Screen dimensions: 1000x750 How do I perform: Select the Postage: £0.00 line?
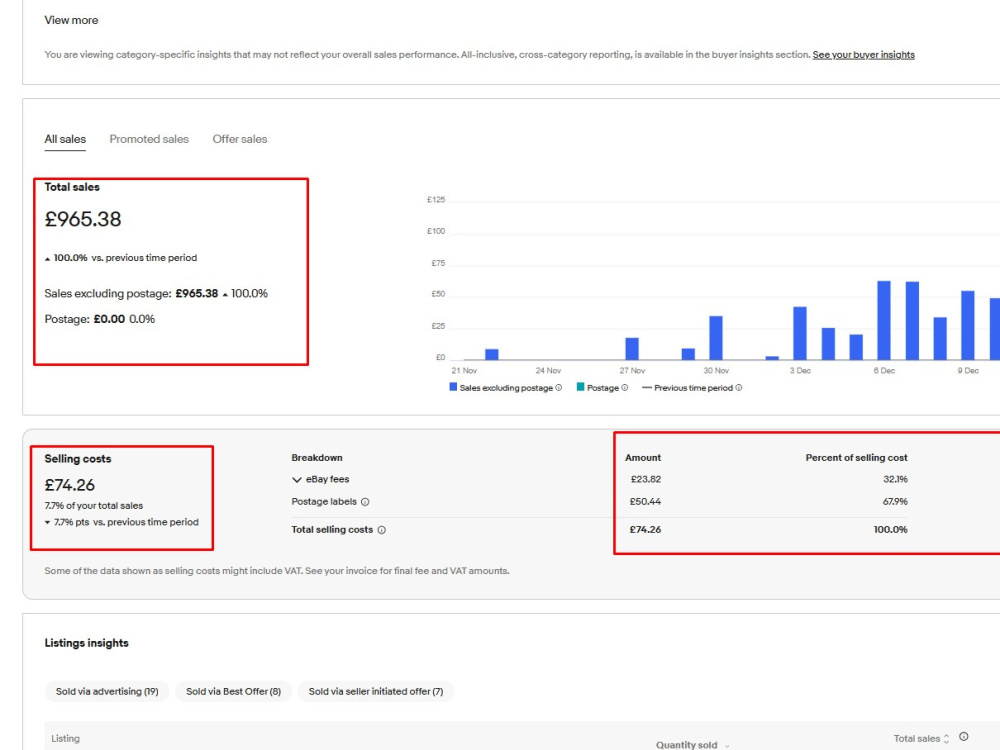coord(99,319)
